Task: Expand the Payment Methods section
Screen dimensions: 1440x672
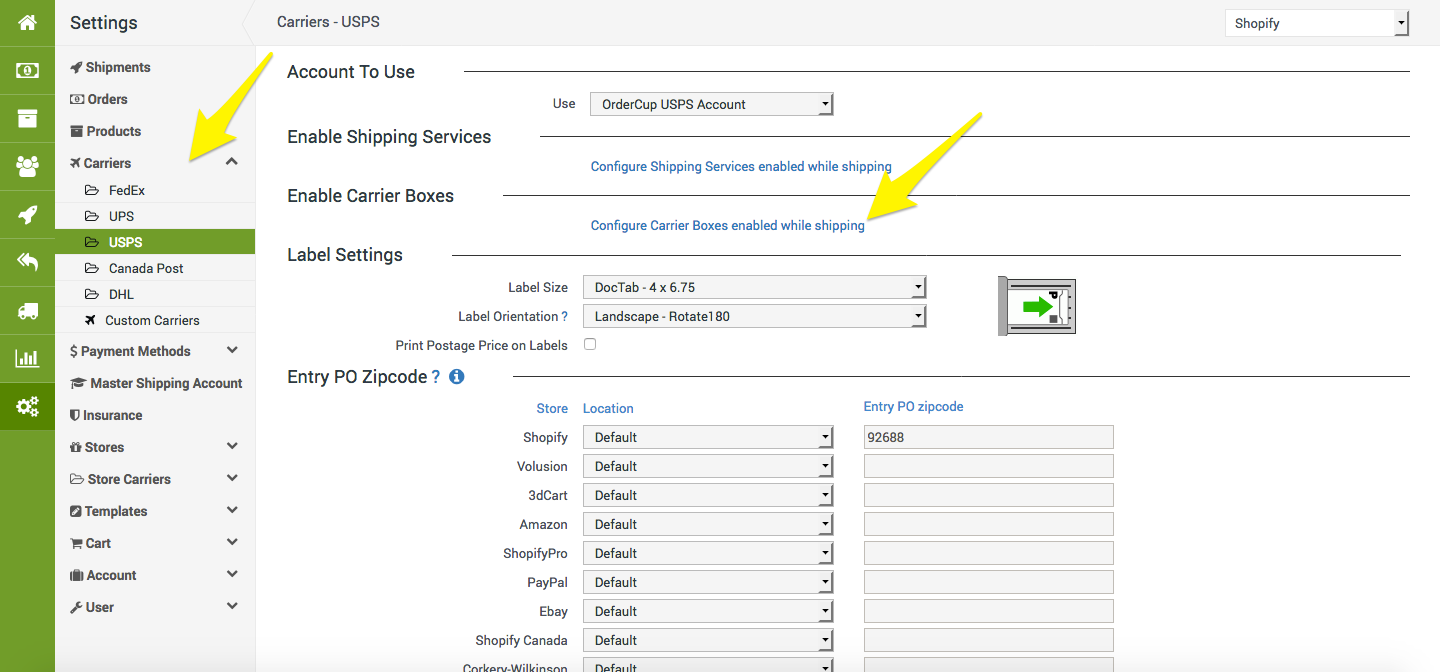Action: click(232, 350)
